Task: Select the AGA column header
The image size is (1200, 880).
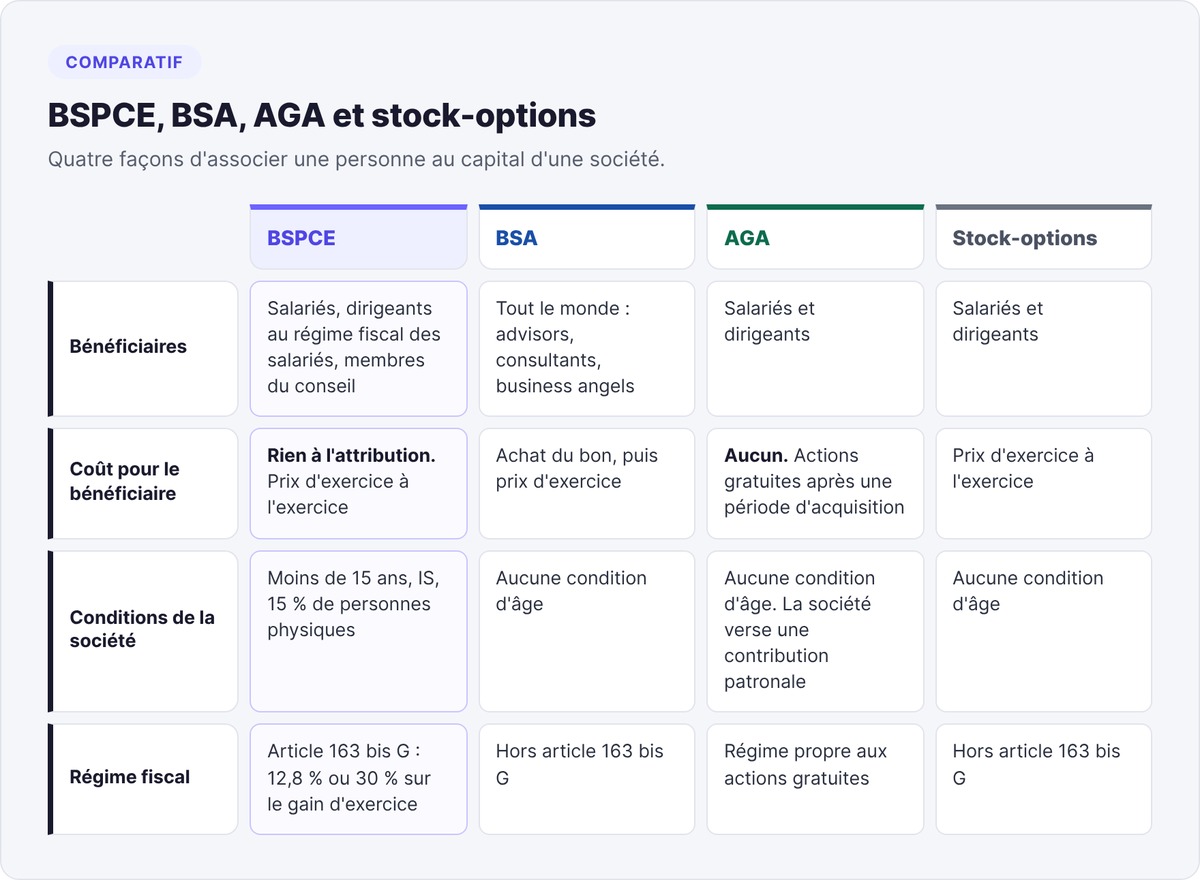Action: click(x=815, y=237)
